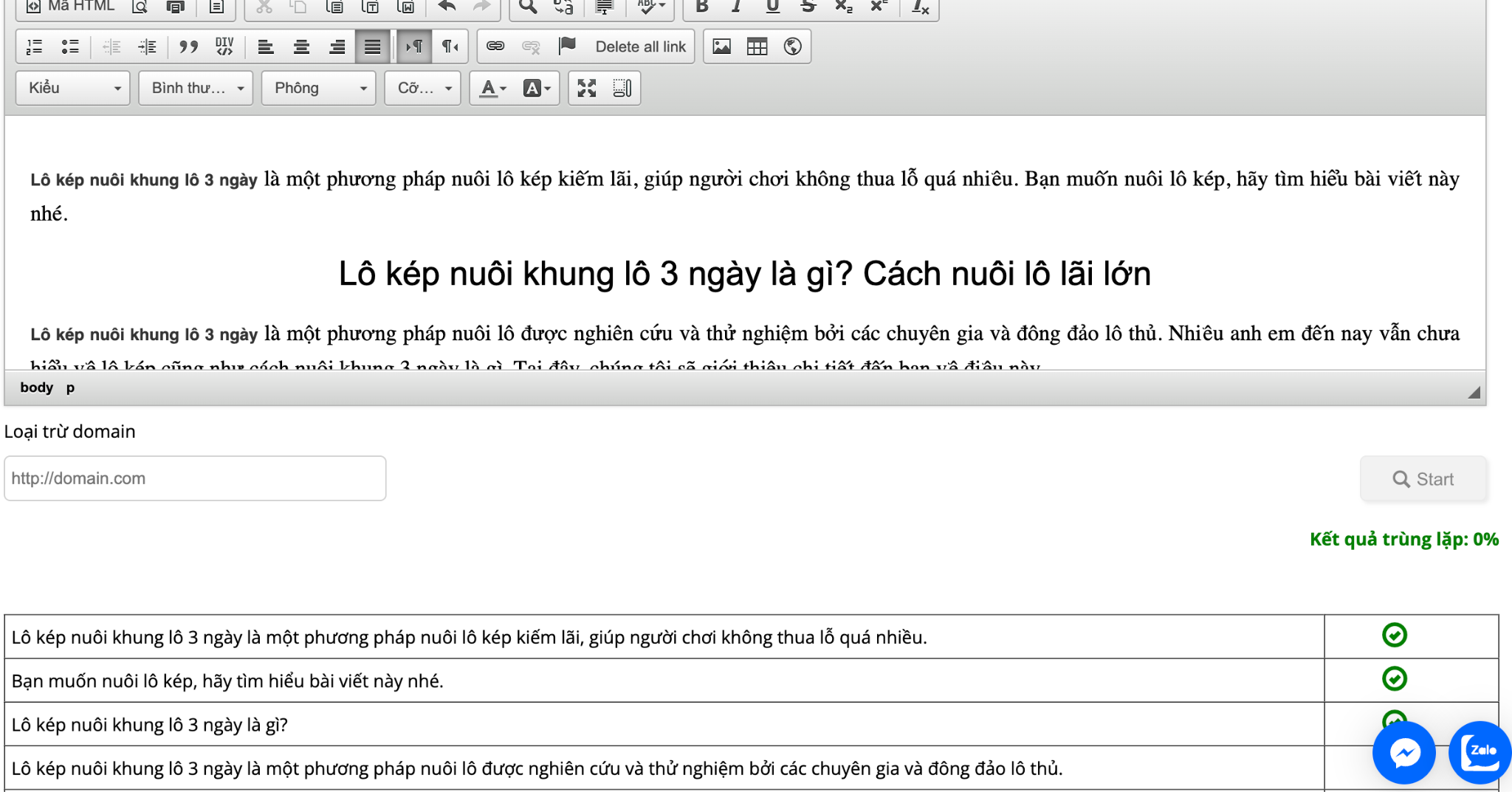
Task: Switch to Mã HTML source view
Action: [70, 6]
